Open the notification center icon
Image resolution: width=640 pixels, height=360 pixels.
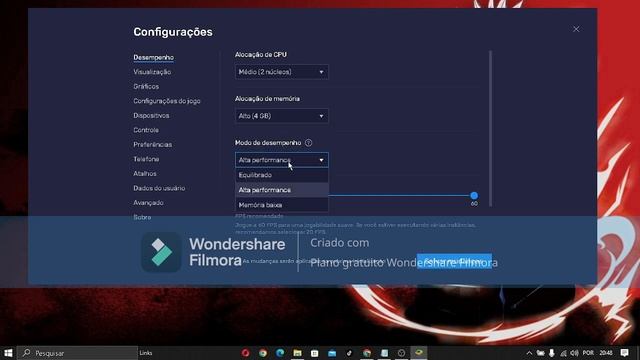[624, 353]
